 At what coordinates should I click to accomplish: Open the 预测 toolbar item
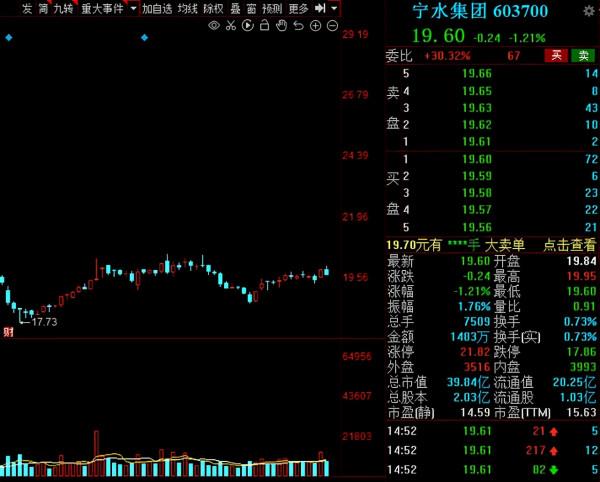(271, 8)
